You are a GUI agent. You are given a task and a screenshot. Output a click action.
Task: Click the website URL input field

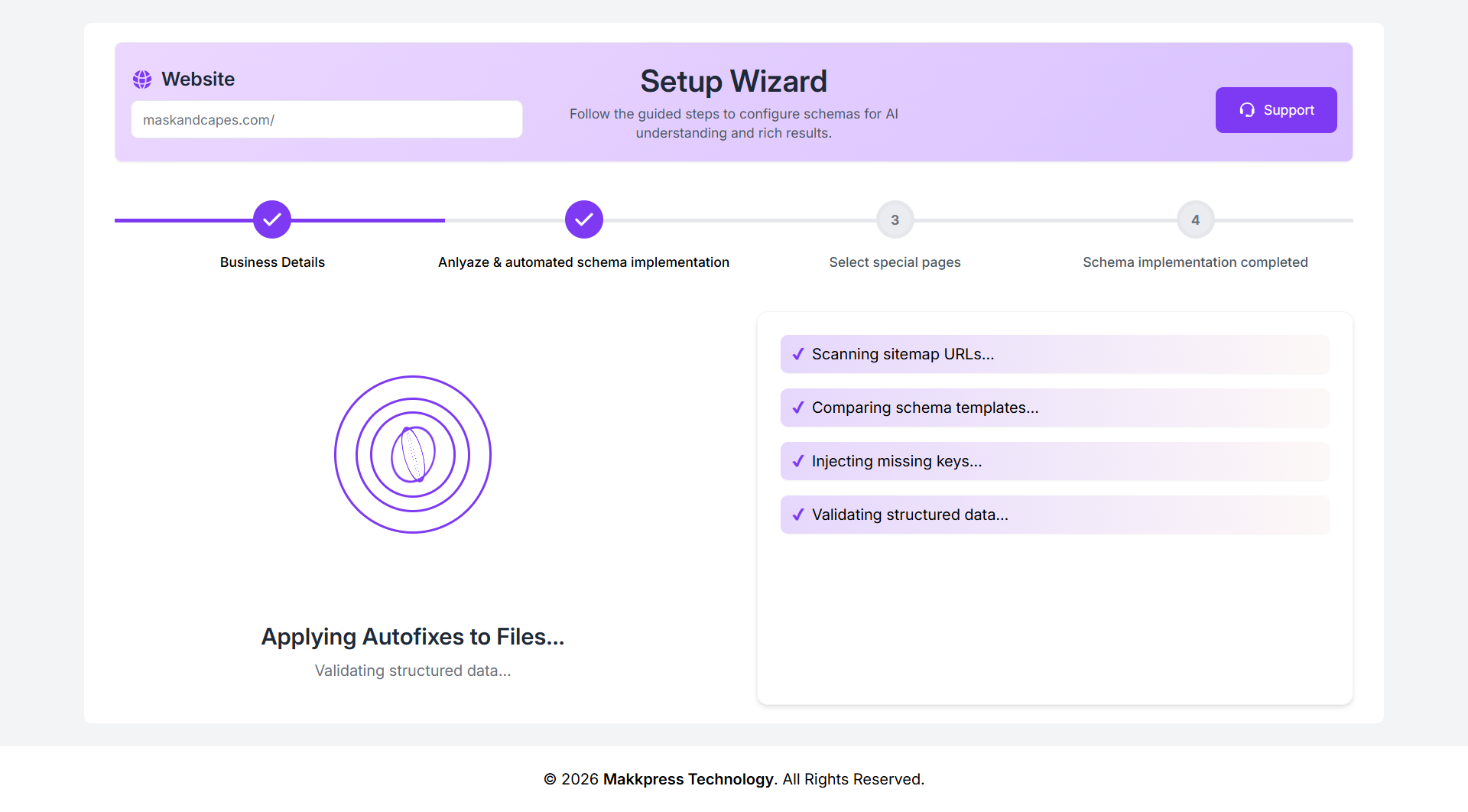pyautogui.click(x=326, y=120)
